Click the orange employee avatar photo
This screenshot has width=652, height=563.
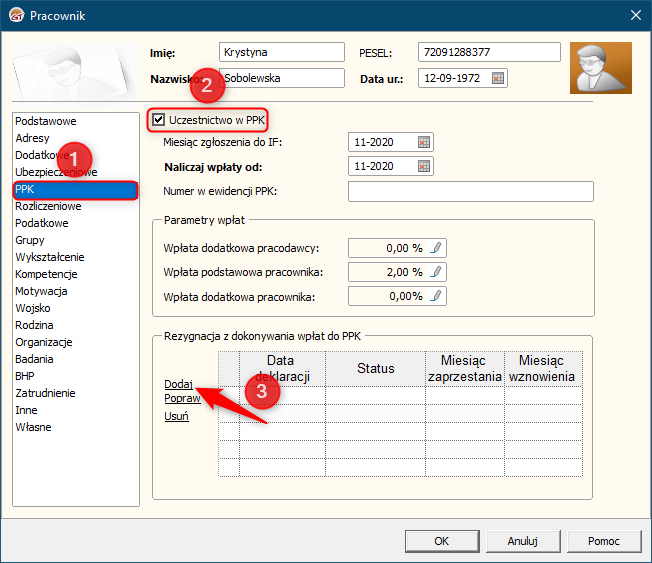click(x=600, y=68)
